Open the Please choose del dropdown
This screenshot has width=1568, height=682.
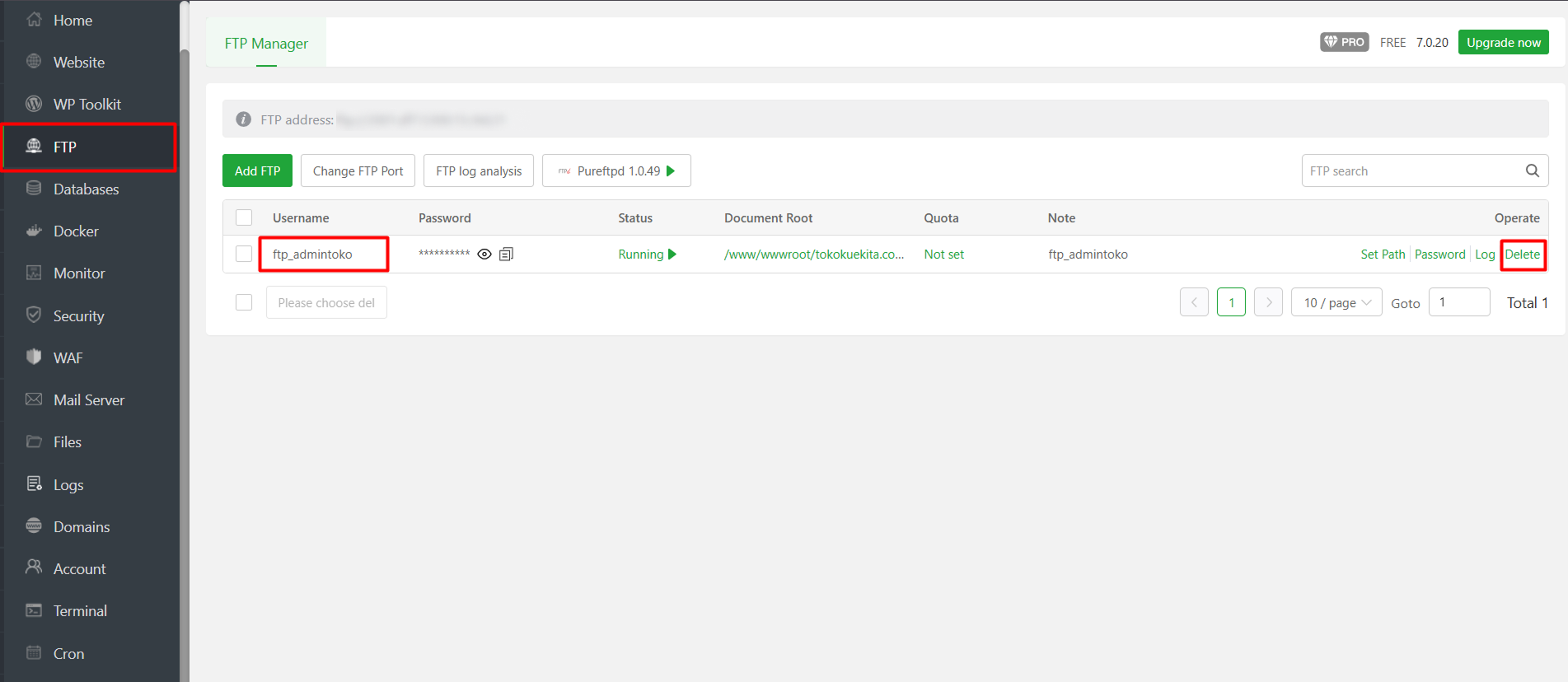(326, 302)
